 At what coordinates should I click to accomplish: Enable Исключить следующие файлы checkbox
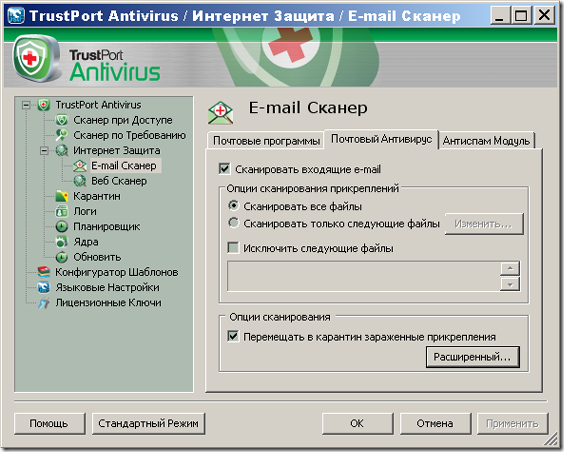233,247
